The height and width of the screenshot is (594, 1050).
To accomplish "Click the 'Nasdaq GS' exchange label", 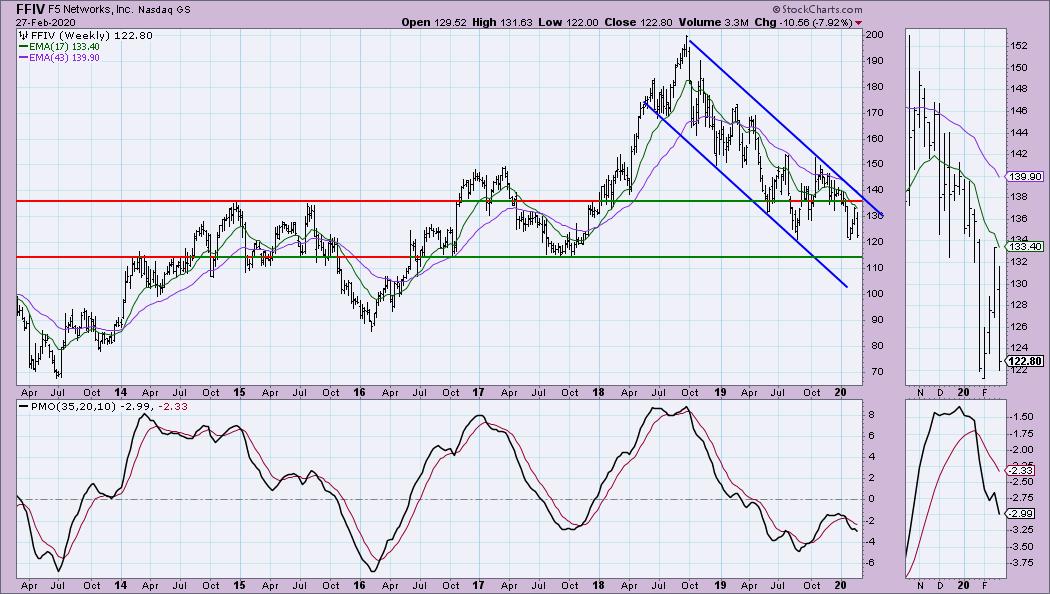I will pyautogui.click(x=167, y=10).
